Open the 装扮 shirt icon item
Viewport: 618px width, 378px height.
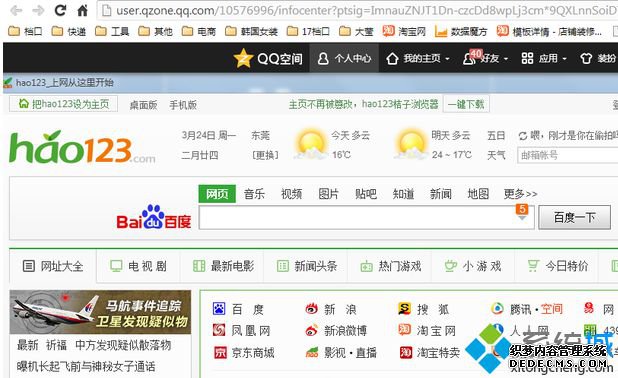tap(598, 58)
